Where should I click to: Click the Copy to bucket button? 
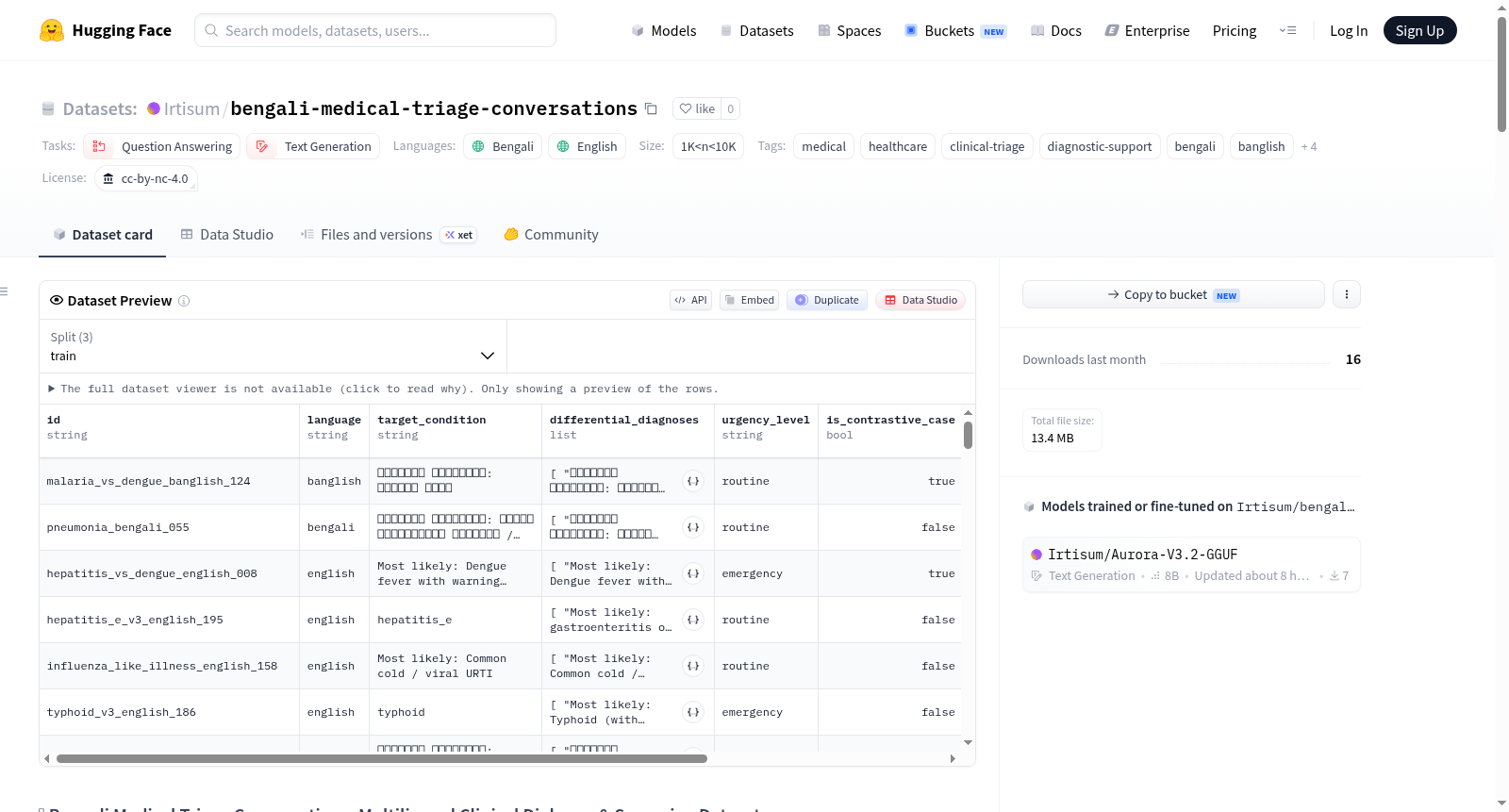[x=1173, y=294]
